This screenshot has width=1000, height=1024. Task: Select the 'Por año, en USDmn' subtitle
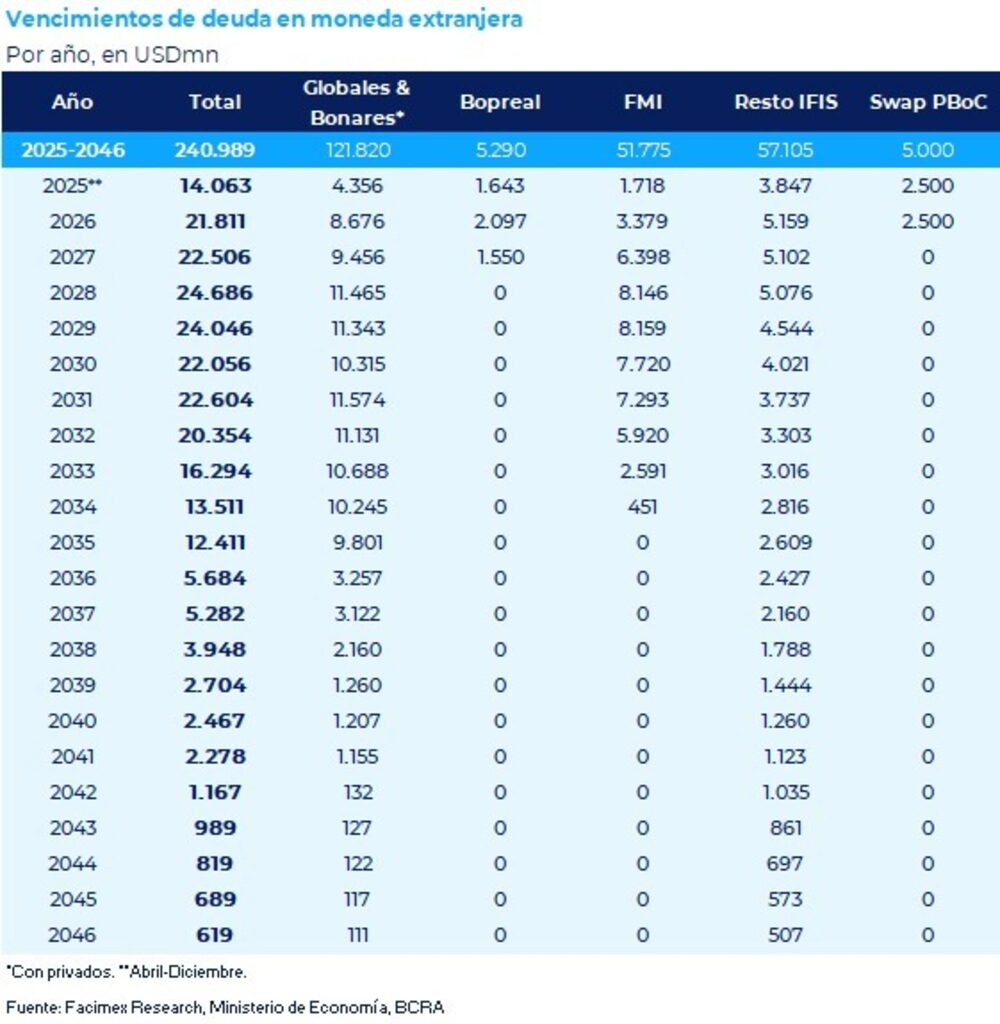(113, 55)
